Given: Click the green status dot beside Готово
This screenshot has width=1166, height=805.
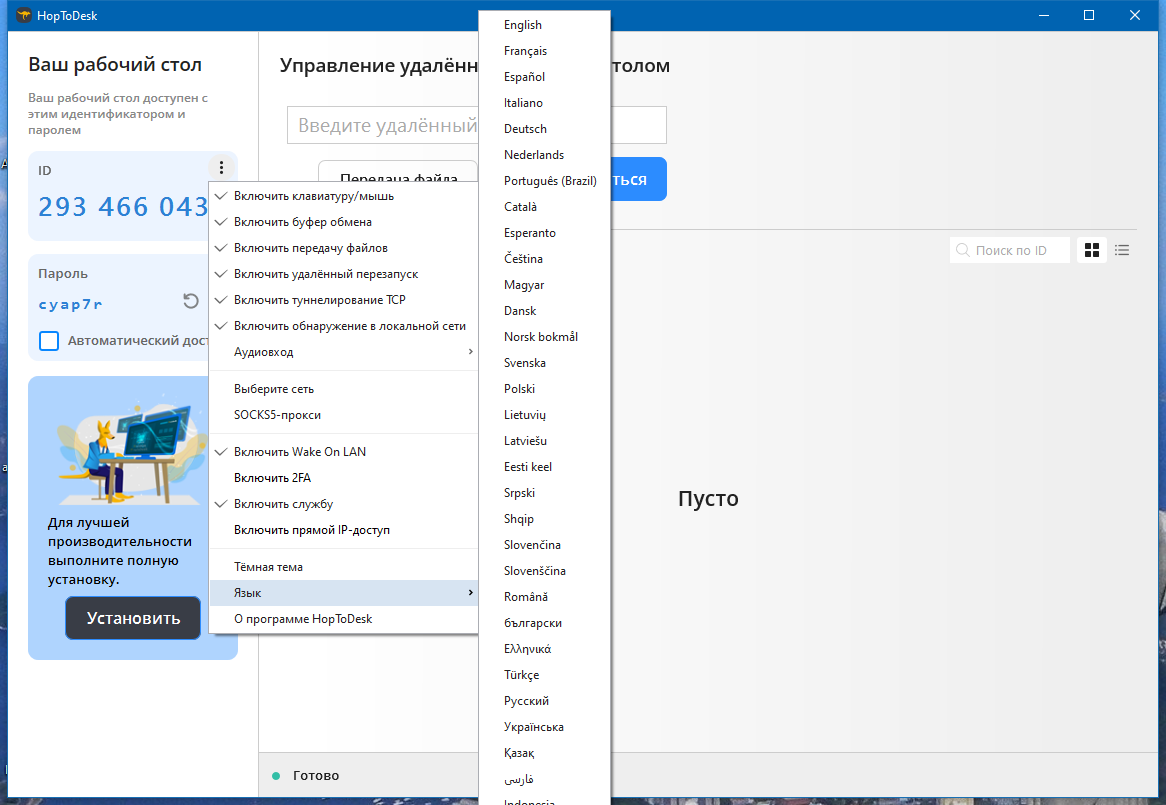Looking at the screenshot, I should [x=276, y=776].
